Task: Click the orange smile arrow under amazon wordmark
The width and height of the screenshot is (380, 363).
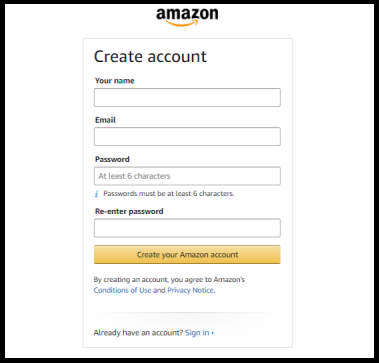Action: (183, 23)
